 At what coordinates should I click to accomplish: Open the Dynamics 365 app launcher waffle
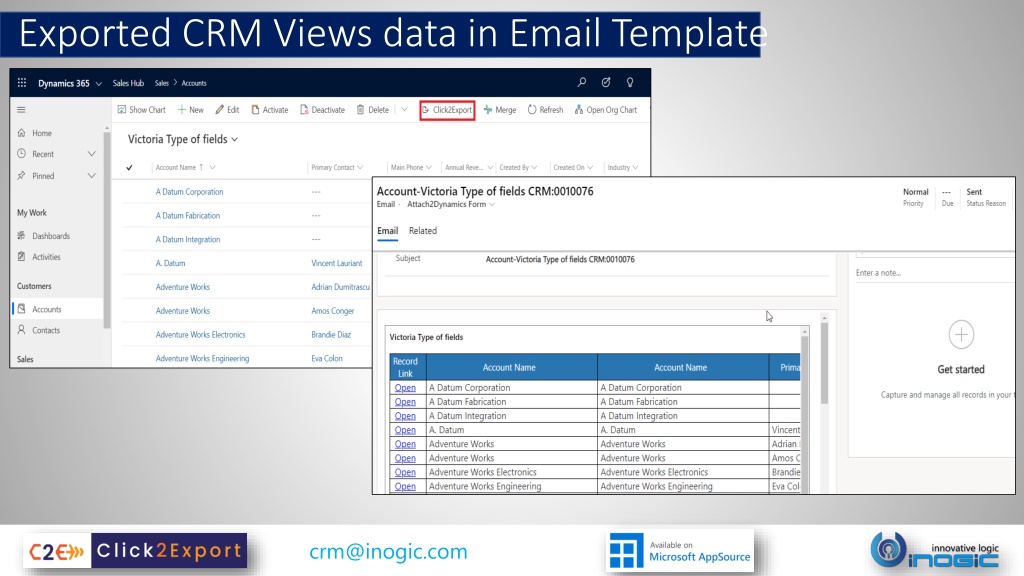[22, 83]
